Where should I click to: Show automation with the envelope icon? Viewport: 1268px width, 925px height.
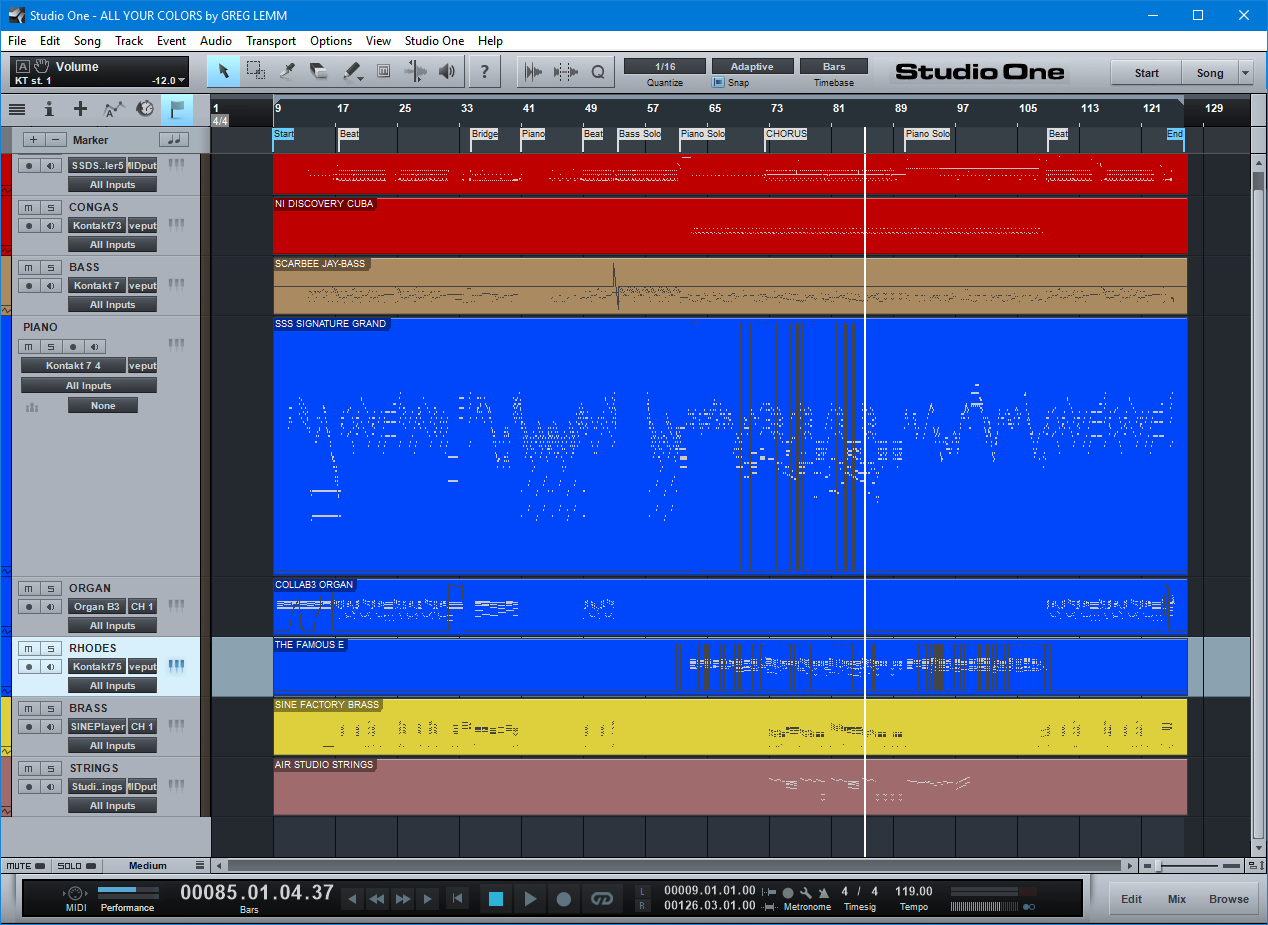[113, 109]
